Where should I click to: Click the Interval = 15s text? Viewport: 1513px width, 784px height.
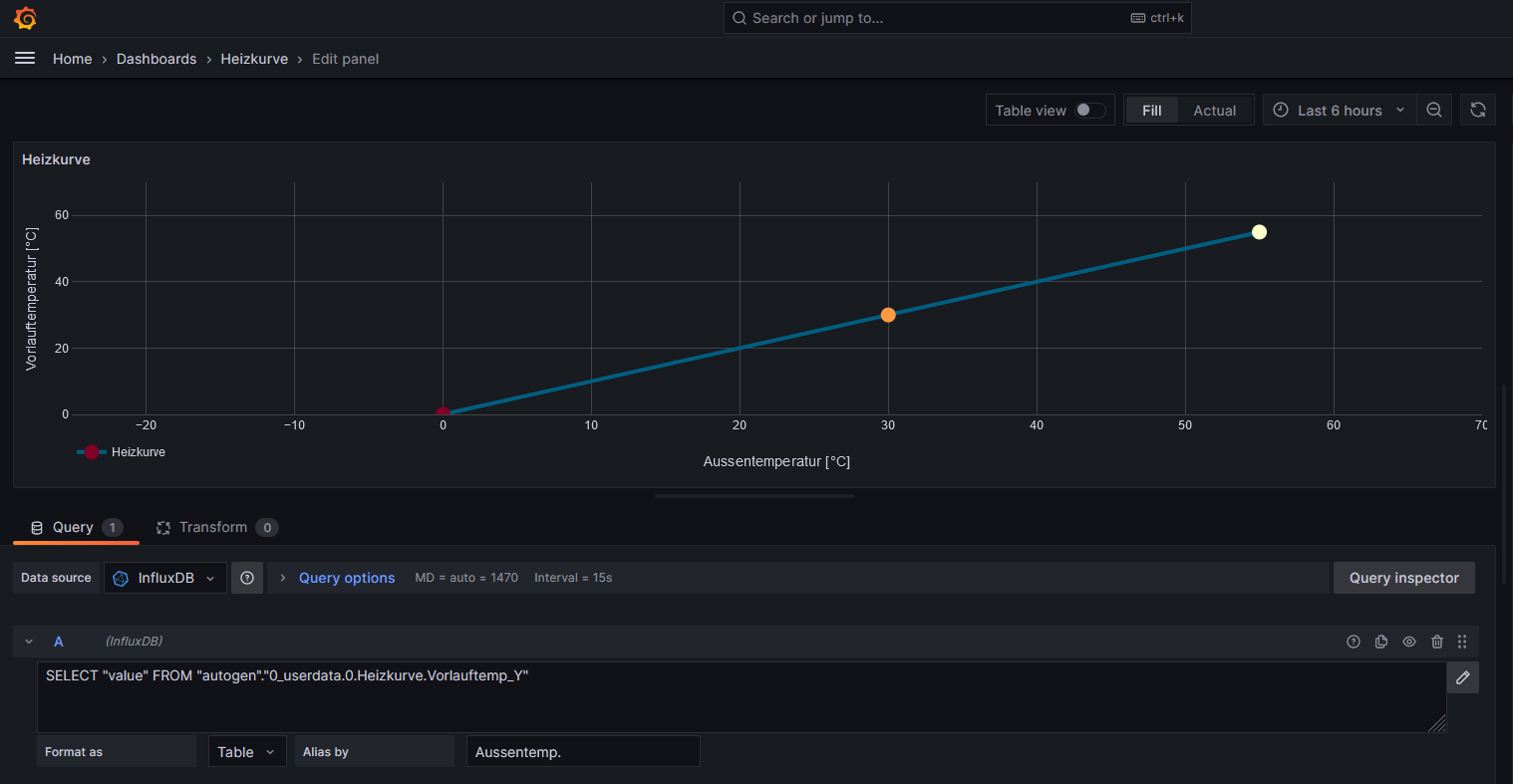pyautogui.click(x=573, y=578)
